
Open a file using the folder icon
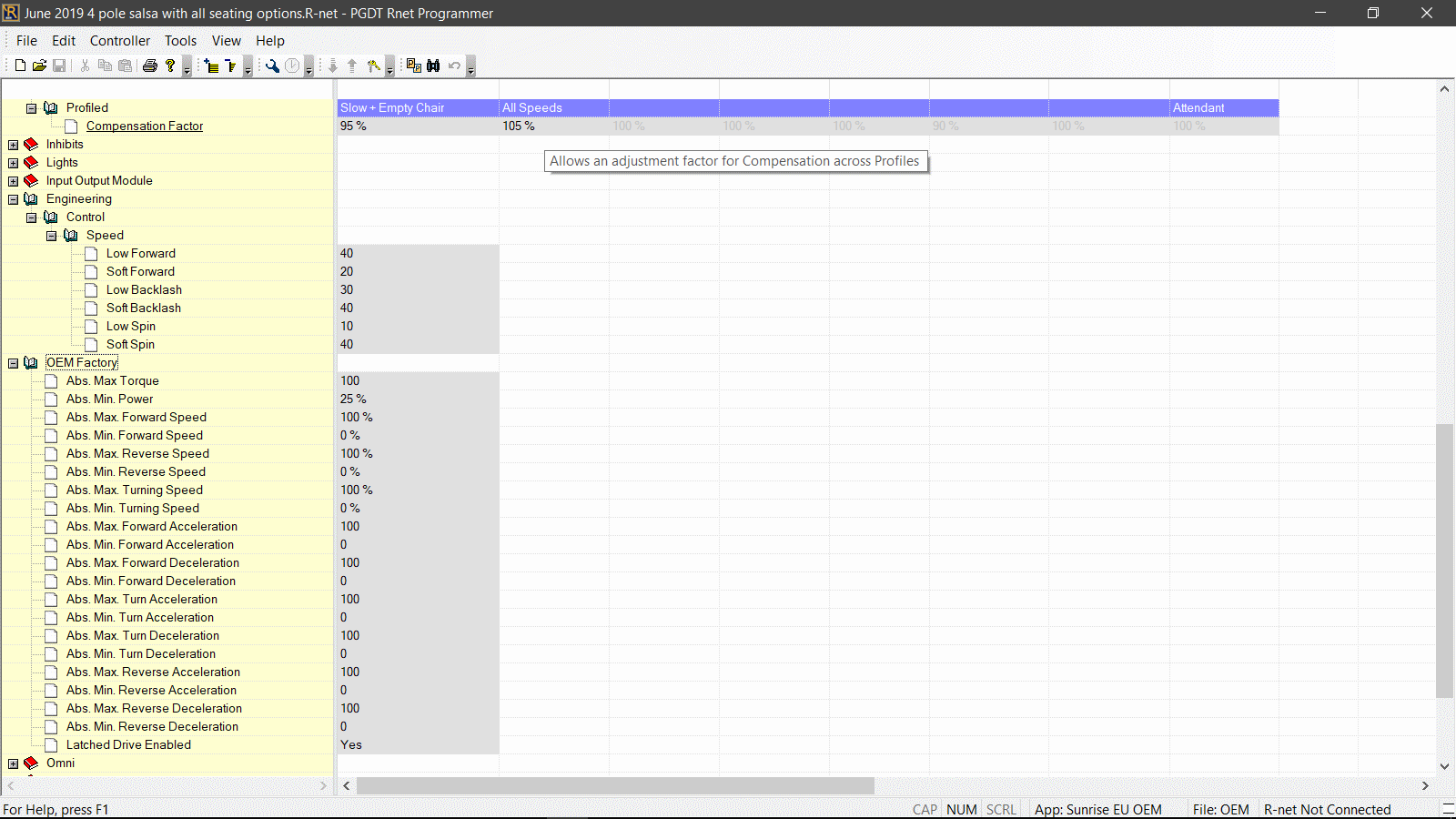click(x=39, y=66)
